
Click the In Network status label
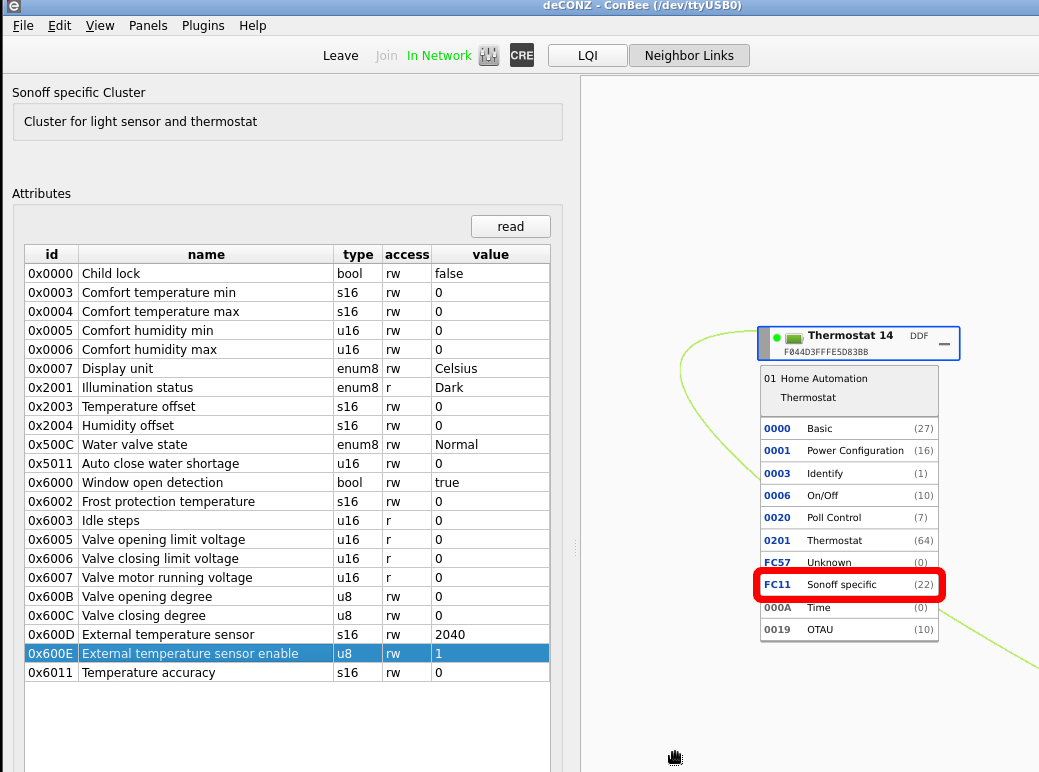(439, 56)
